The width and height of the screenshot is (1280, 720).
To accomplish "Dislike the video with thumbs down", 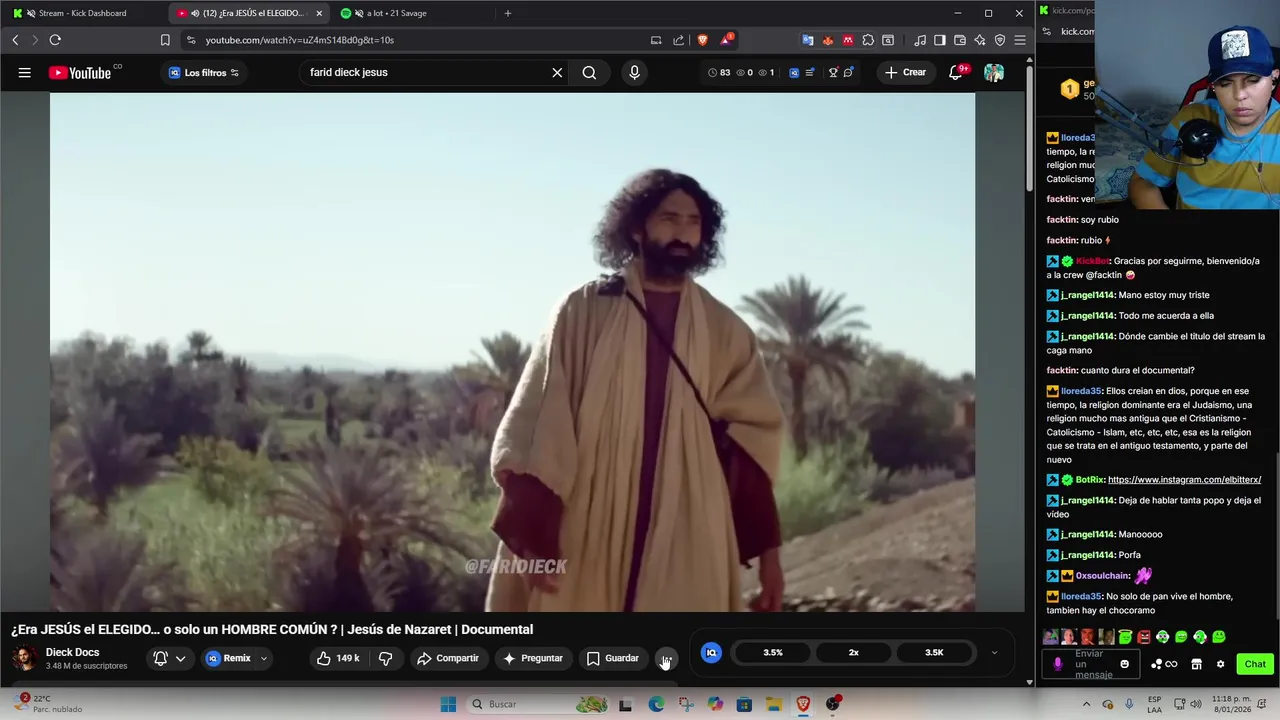I will click(x=385, y=658).
